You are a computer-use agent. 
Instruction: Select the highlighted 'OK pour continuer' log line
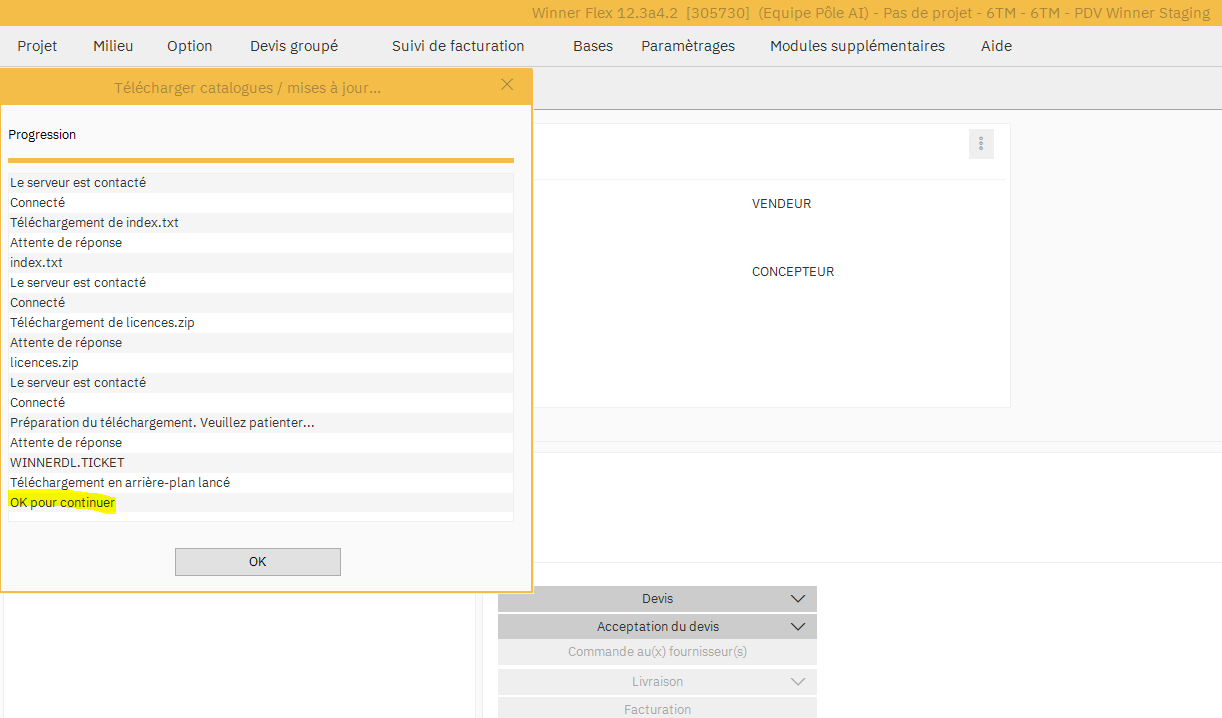click(63, 503)
